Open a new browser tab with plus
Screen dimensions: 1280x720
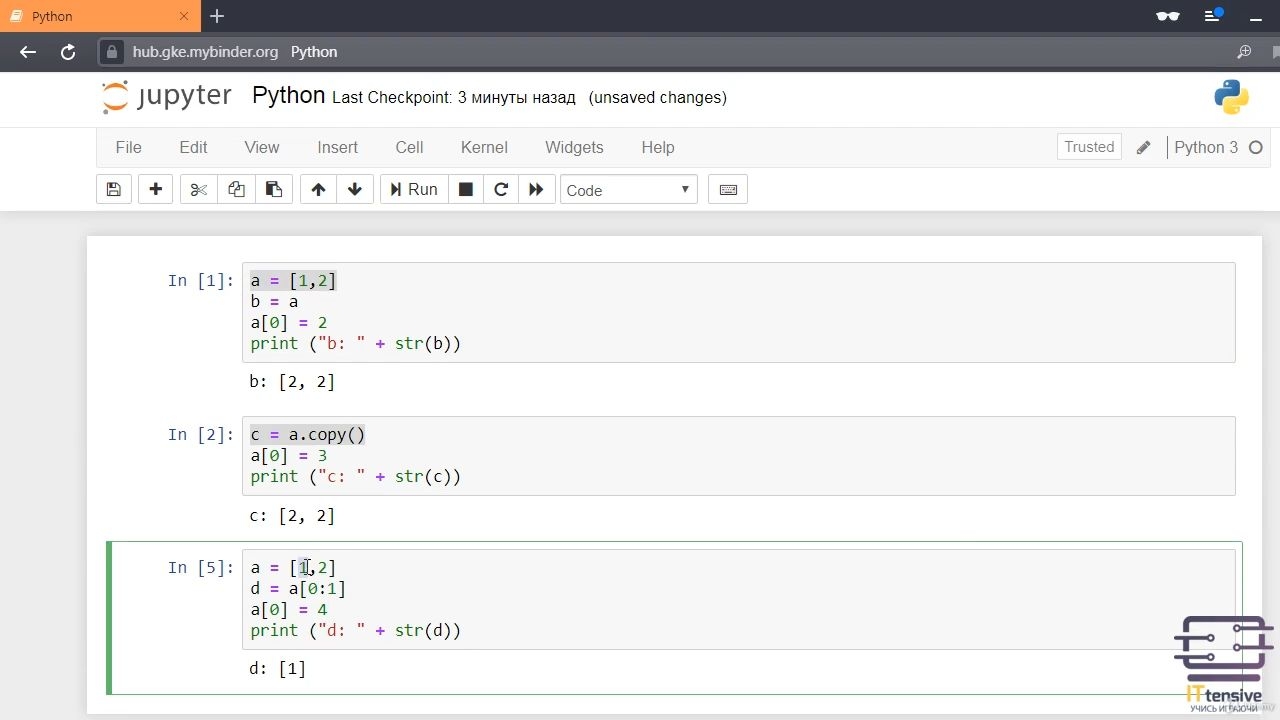click(217, 16)
